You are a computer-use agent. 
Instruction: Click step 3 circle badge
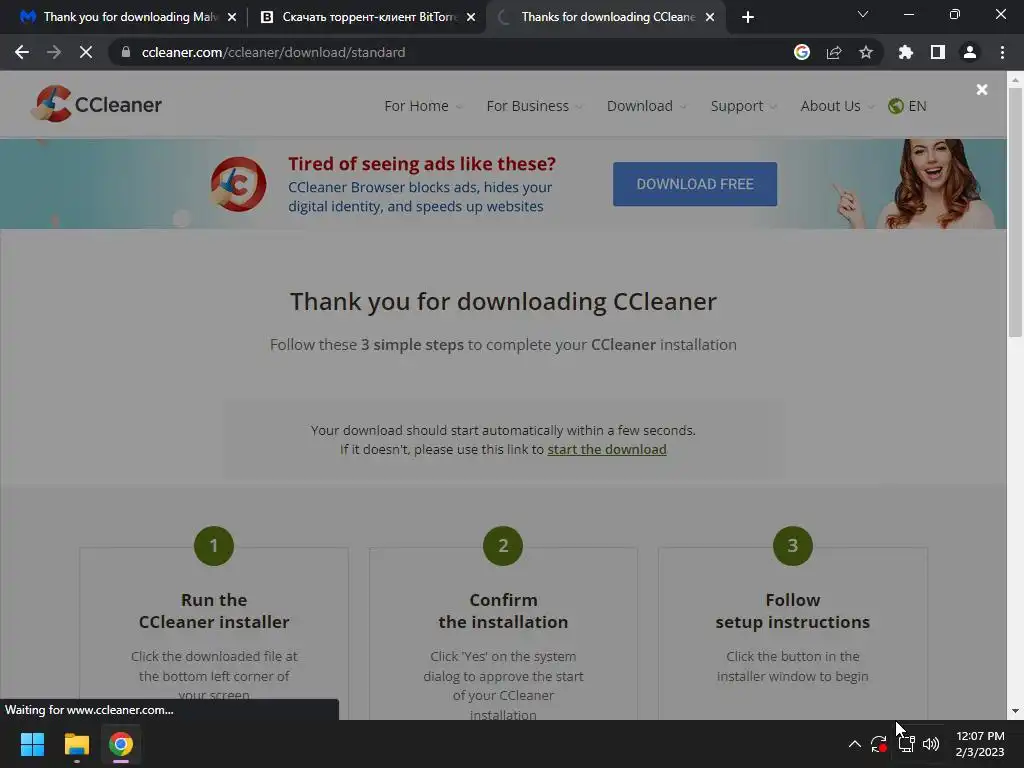pyautogui.click(x=792, y=545)
